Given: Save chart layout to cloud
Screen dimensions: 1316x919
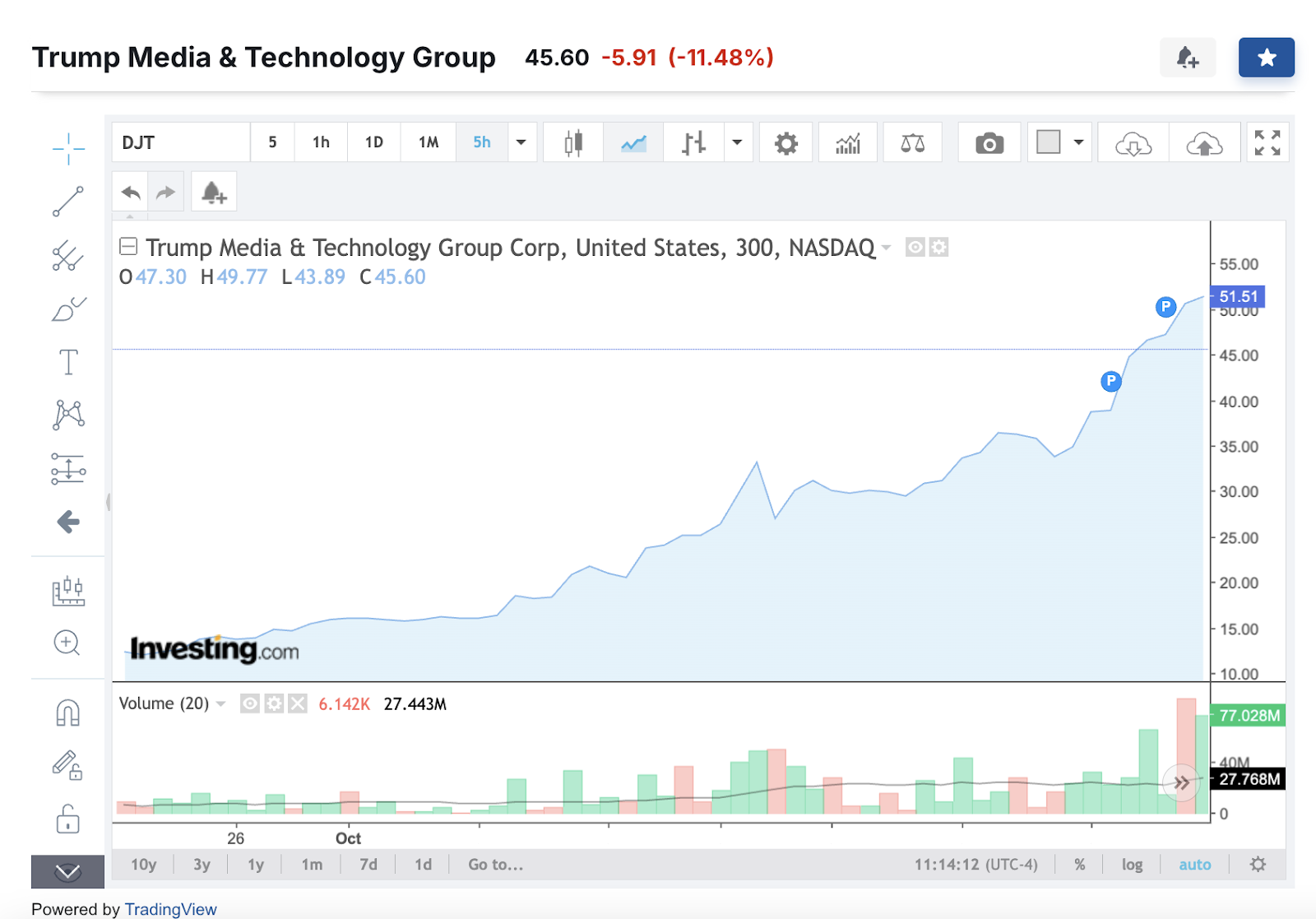Looking at the screenshot, I should tap(1204, 143).
